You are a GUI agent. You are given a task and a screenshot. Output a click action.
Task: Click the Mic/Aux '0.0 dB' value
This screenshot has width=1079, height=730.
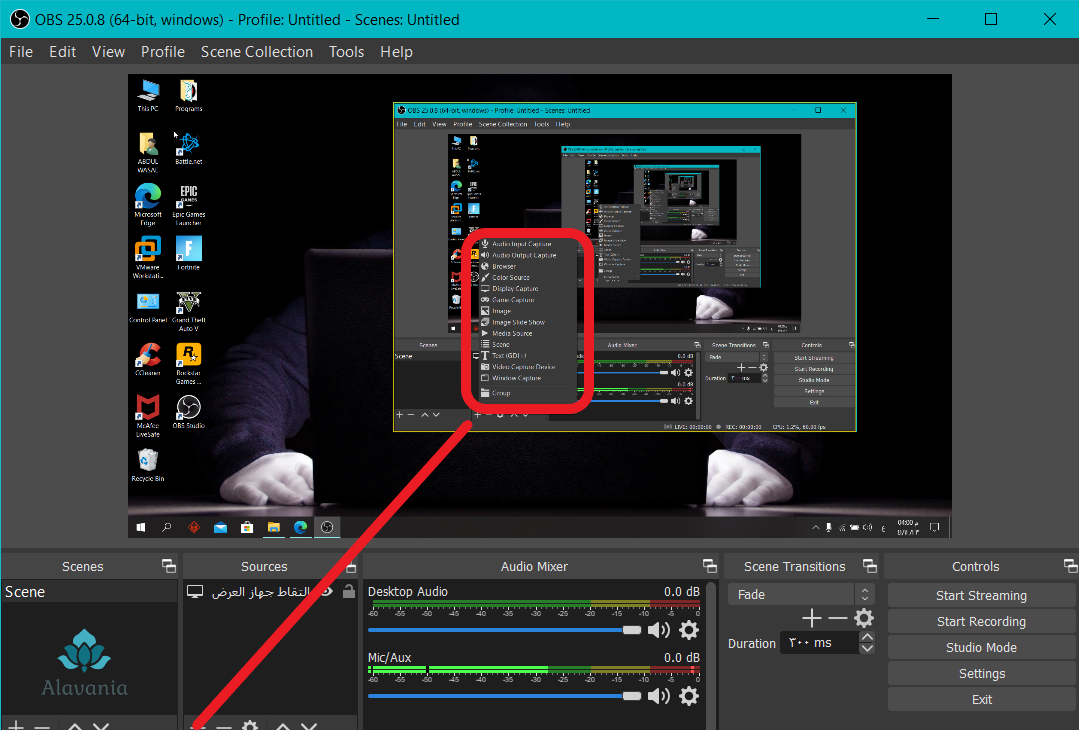point(681,658)
